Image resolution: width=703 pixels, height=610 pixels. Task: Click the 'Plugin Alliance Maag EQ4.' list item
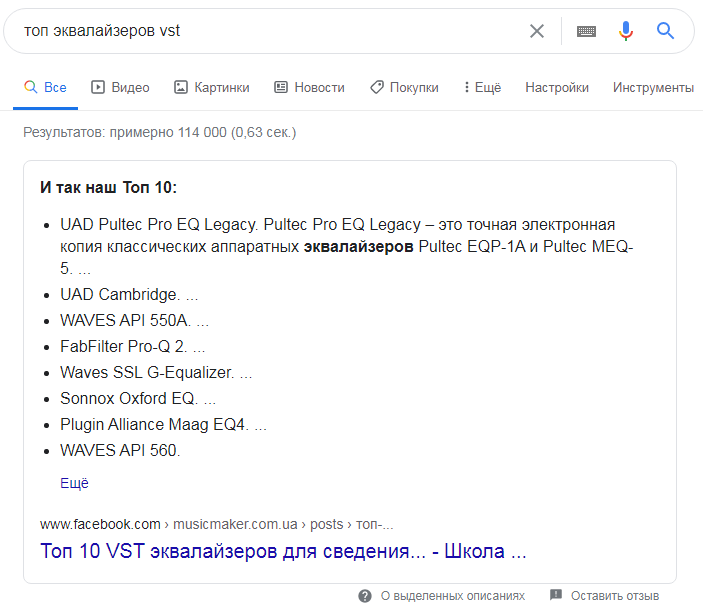(x=163, y=424)
